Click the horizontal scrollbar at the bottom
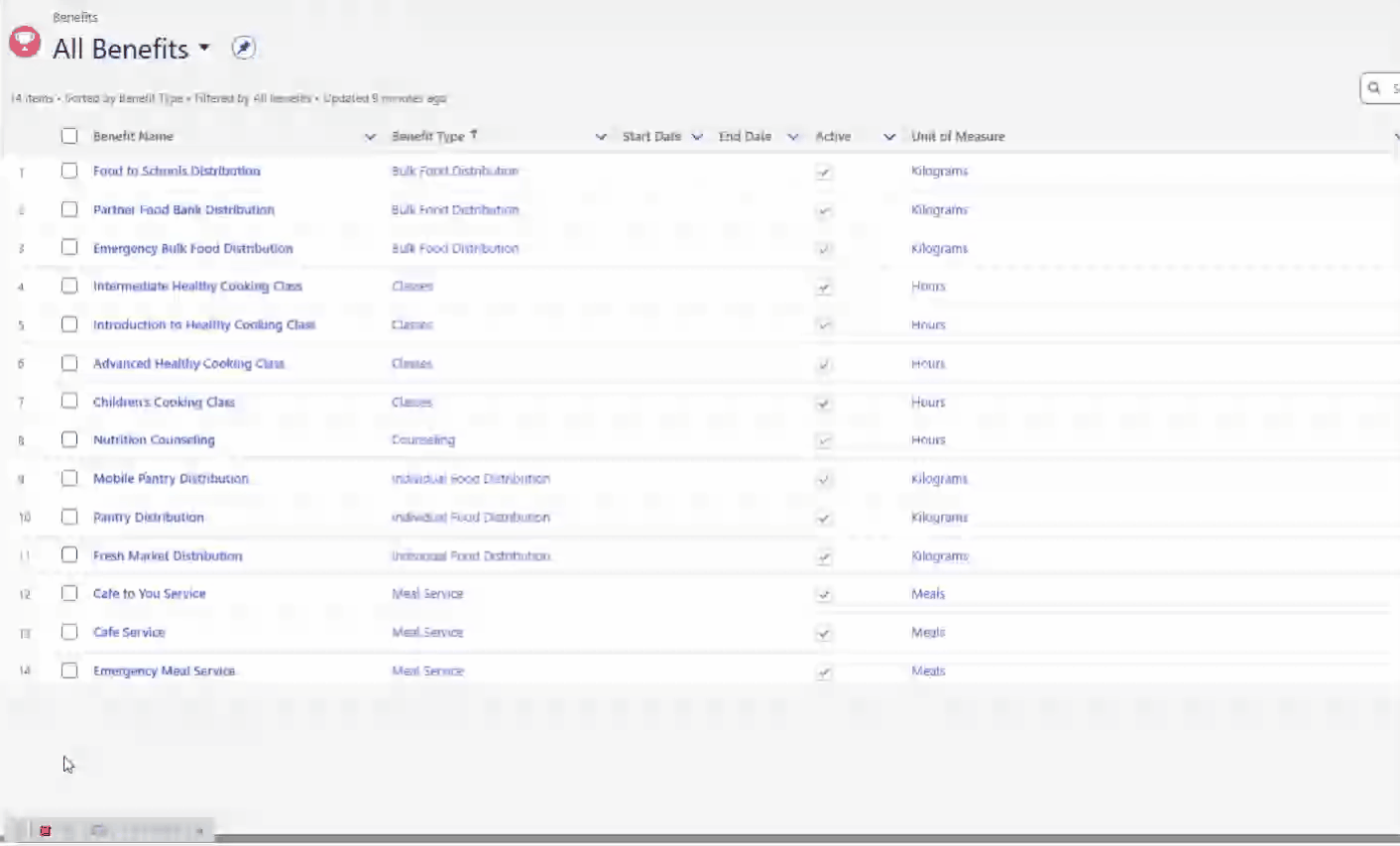The image size is (1400, 846). tap(805, 839)
